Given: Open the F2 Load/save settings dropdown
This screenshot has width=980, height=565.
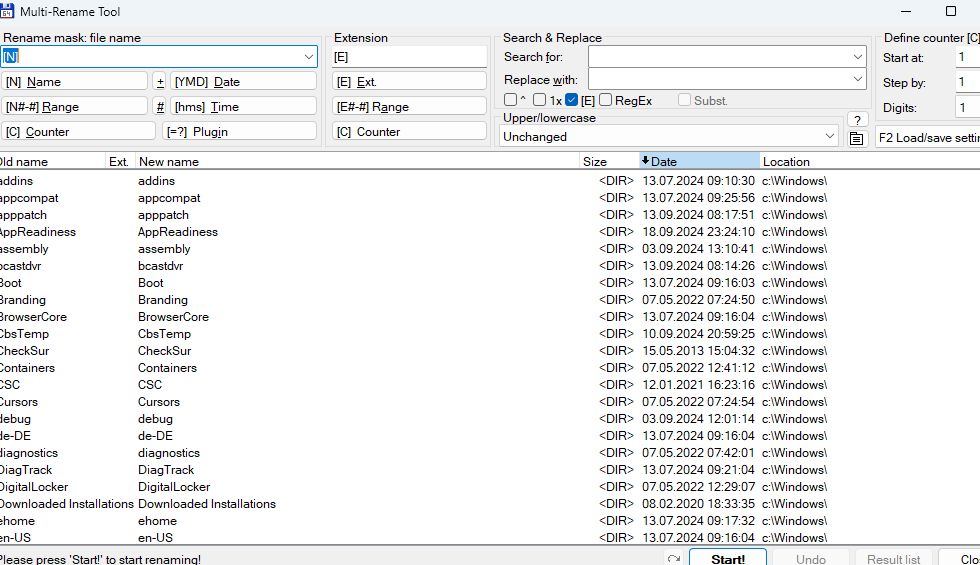Looking at the screenshot, I should [928, 138].
